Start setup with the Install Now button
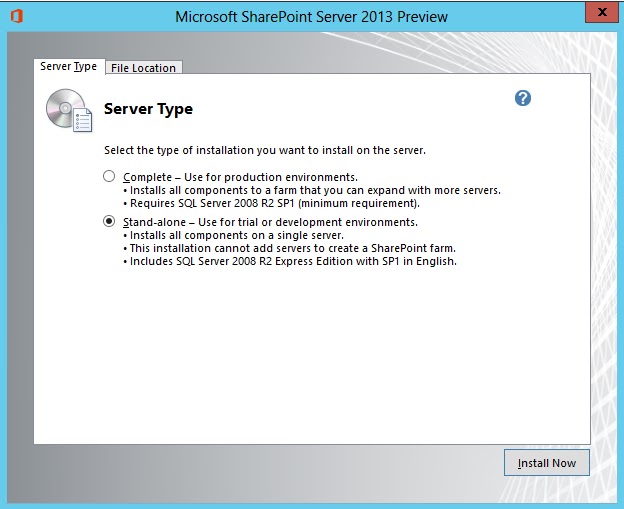This screenshot has width=624, height=509. click(546, 463)
